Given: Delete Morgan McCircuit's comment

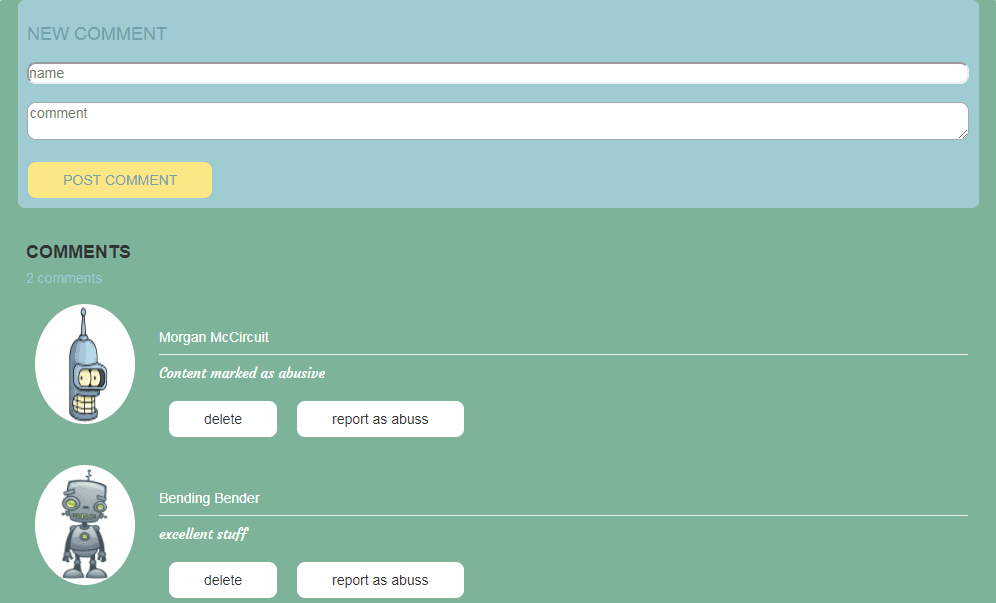Looking at the screenshot, I should pyautogui.click(x=222, y=419).
